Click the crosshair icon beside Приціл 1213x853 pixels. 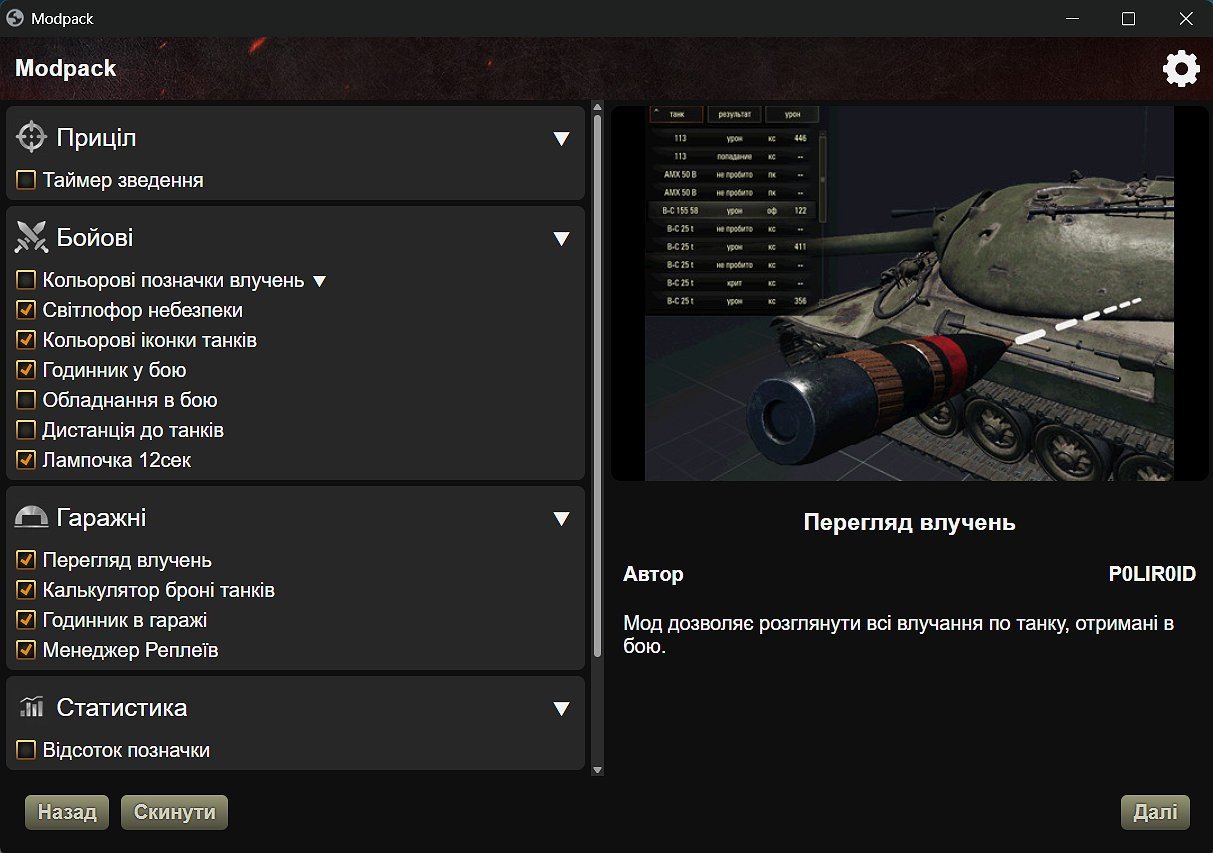click(x=32, y=138)
